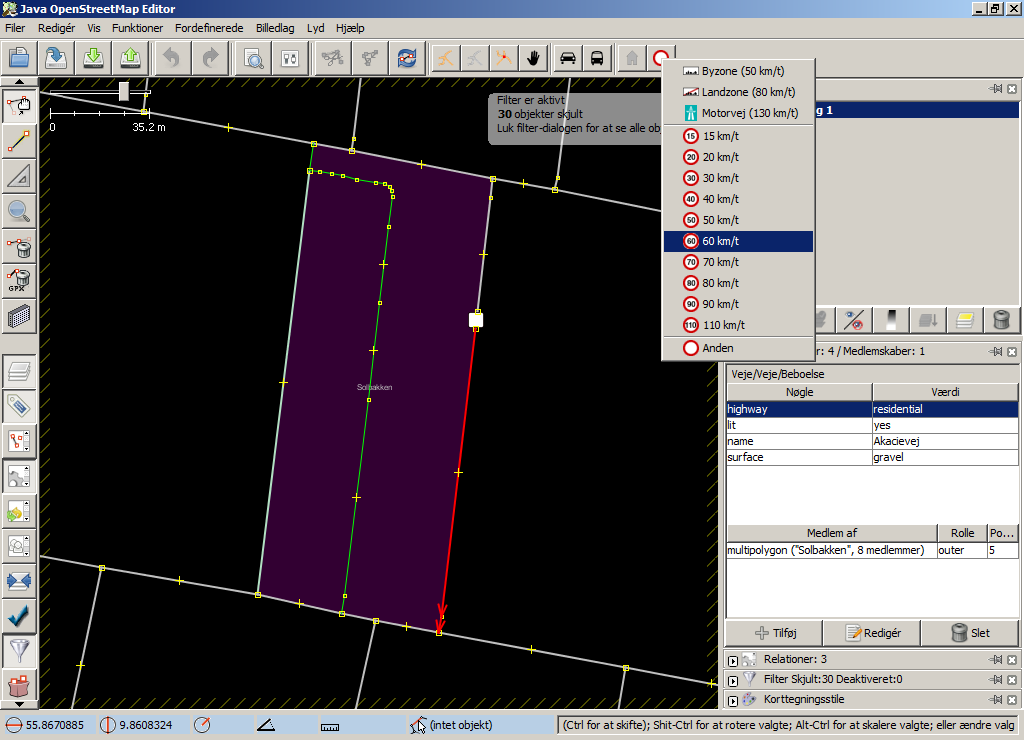The image size is (1024, 740).
Task: Click the hand icon in toolbar
Action: coord(533,58)
